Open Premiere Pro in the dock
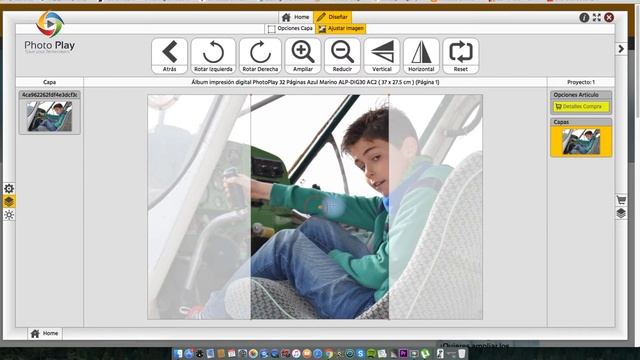The height and width of the screenshot is (360, 640). click(403, 353)
